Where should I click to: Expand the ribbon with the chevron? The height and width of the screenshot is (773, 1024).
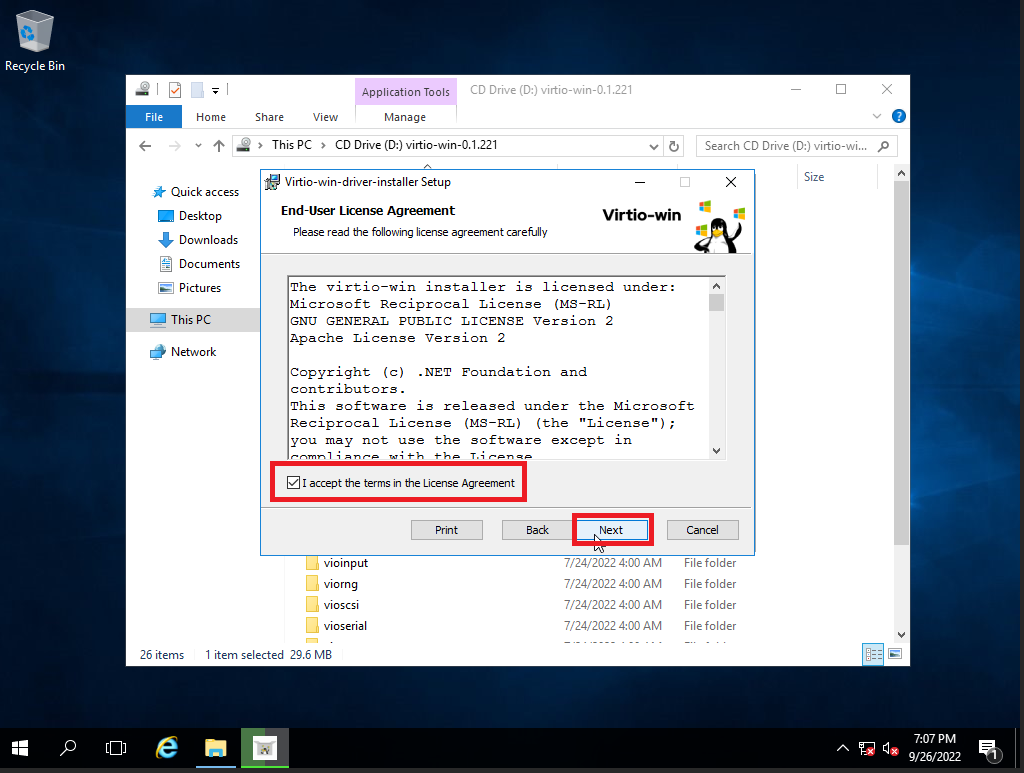(877, 116)
